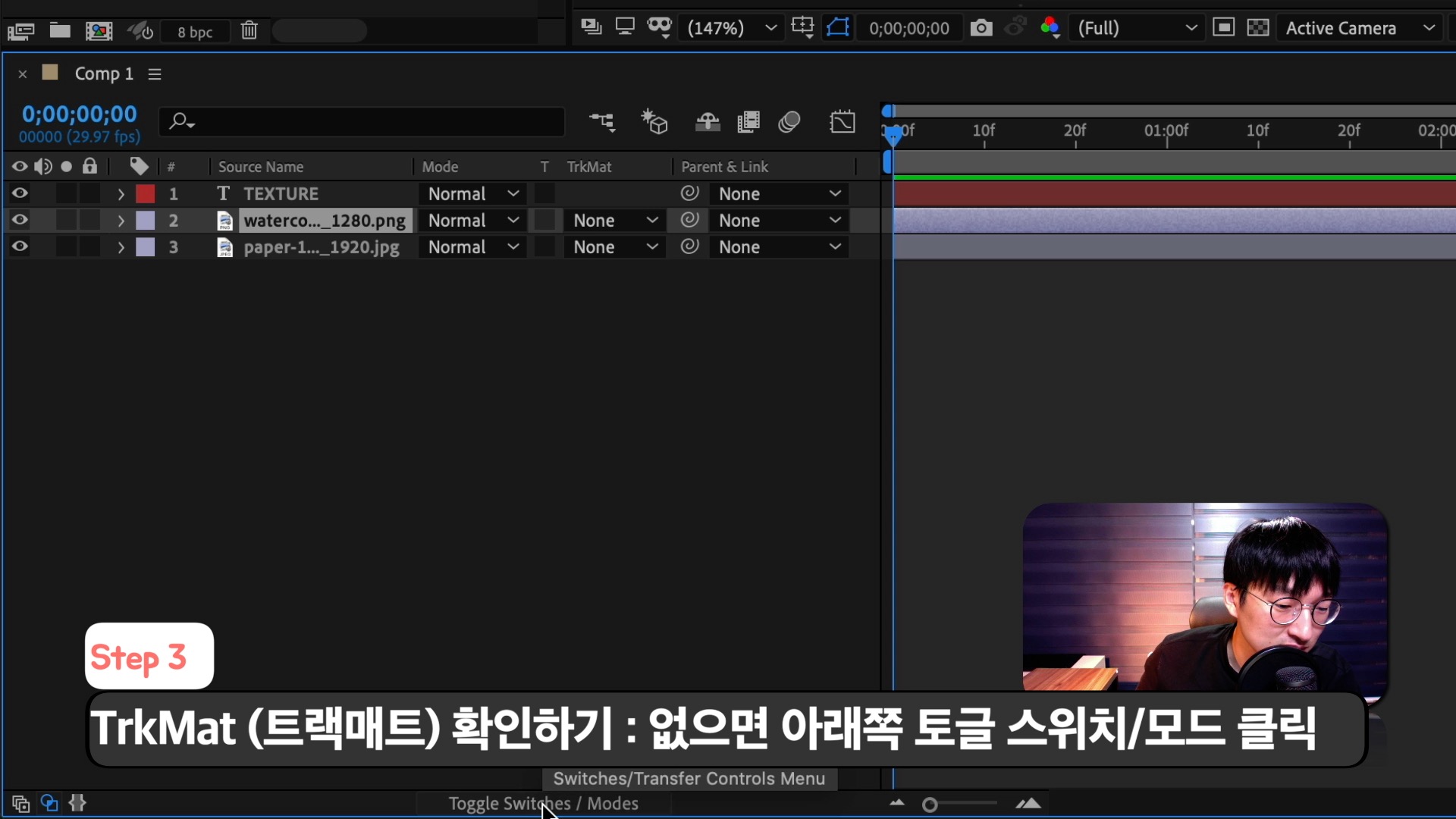
Task: Click Toggle Switches / Modes button
Action: coord(543,803)
